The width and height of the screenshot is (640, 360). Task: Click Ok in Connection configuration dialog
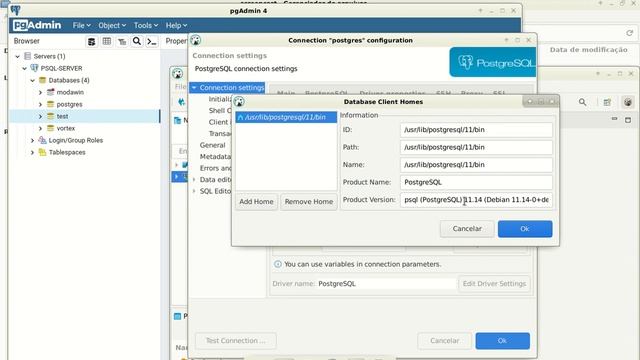coord(502,340)
